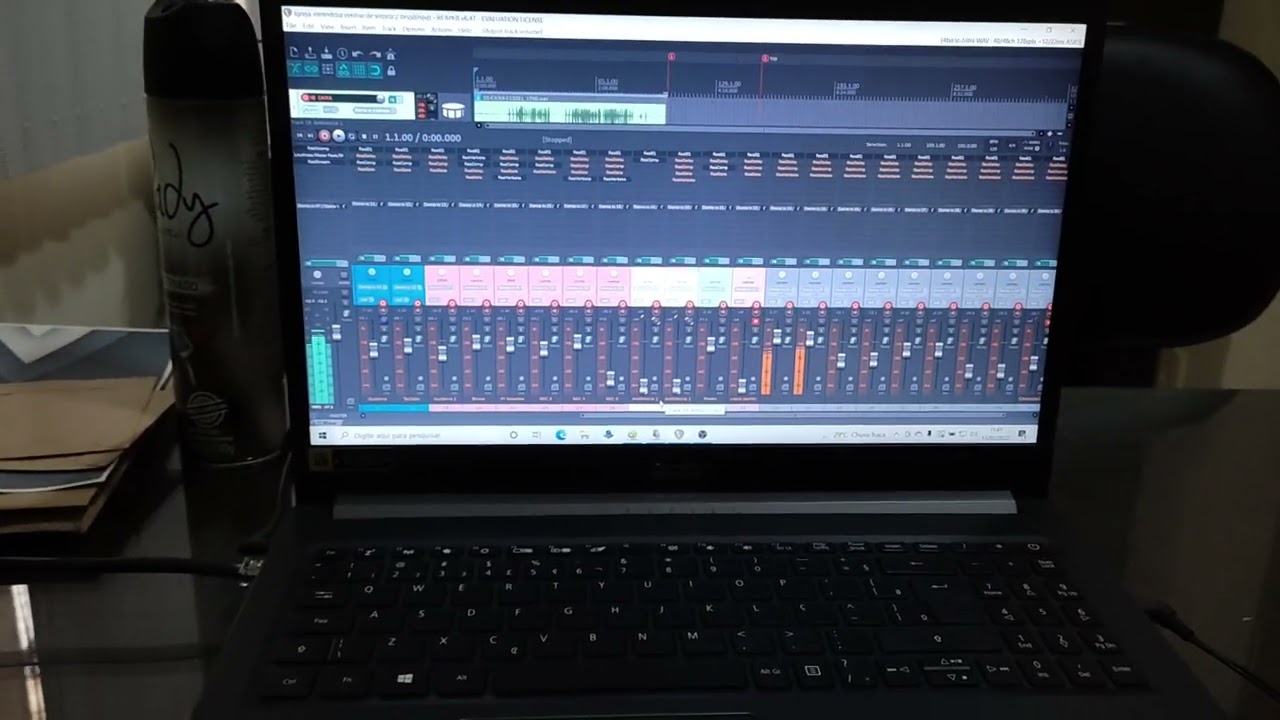This screenshot has width=1280, height=720.
Task: Open the View menu
Action: (x=327, y=27)
